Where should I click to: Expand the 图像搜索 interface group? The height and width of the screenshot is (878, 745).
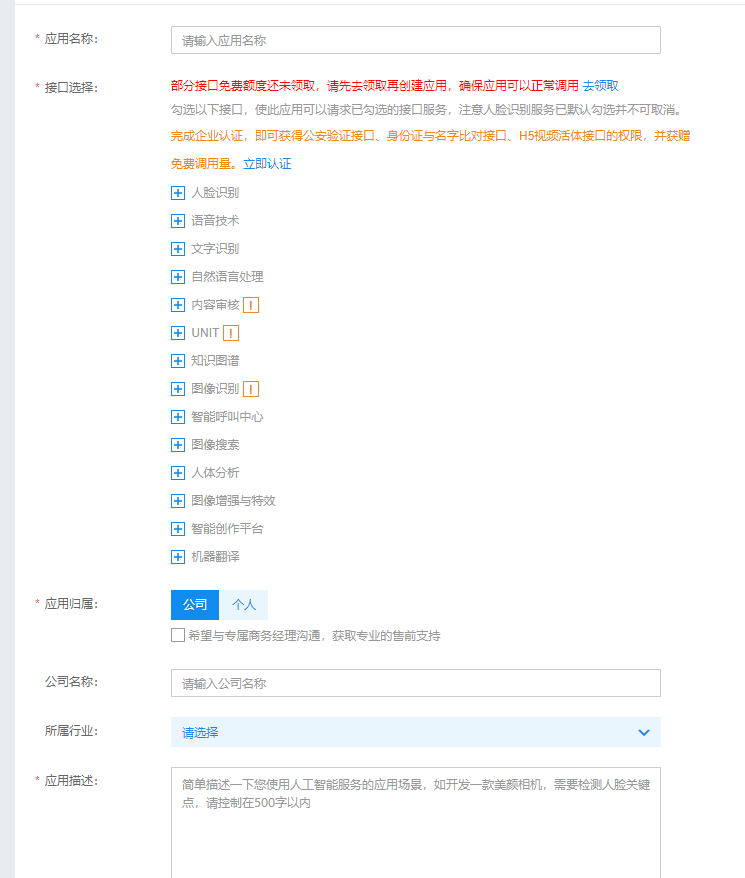(178, 445)
